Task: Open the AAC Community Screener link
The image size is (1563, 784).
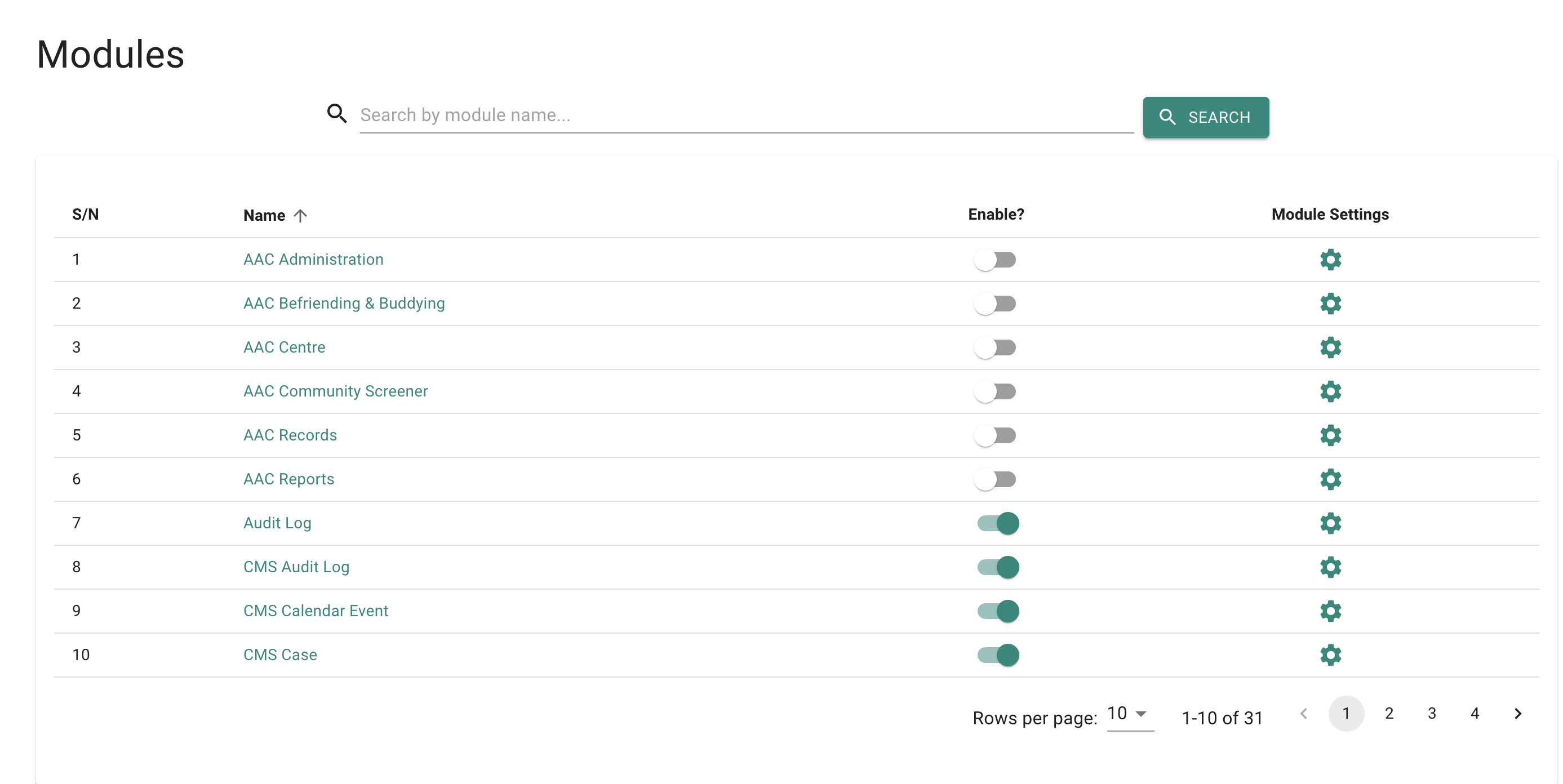Action: 336,391
